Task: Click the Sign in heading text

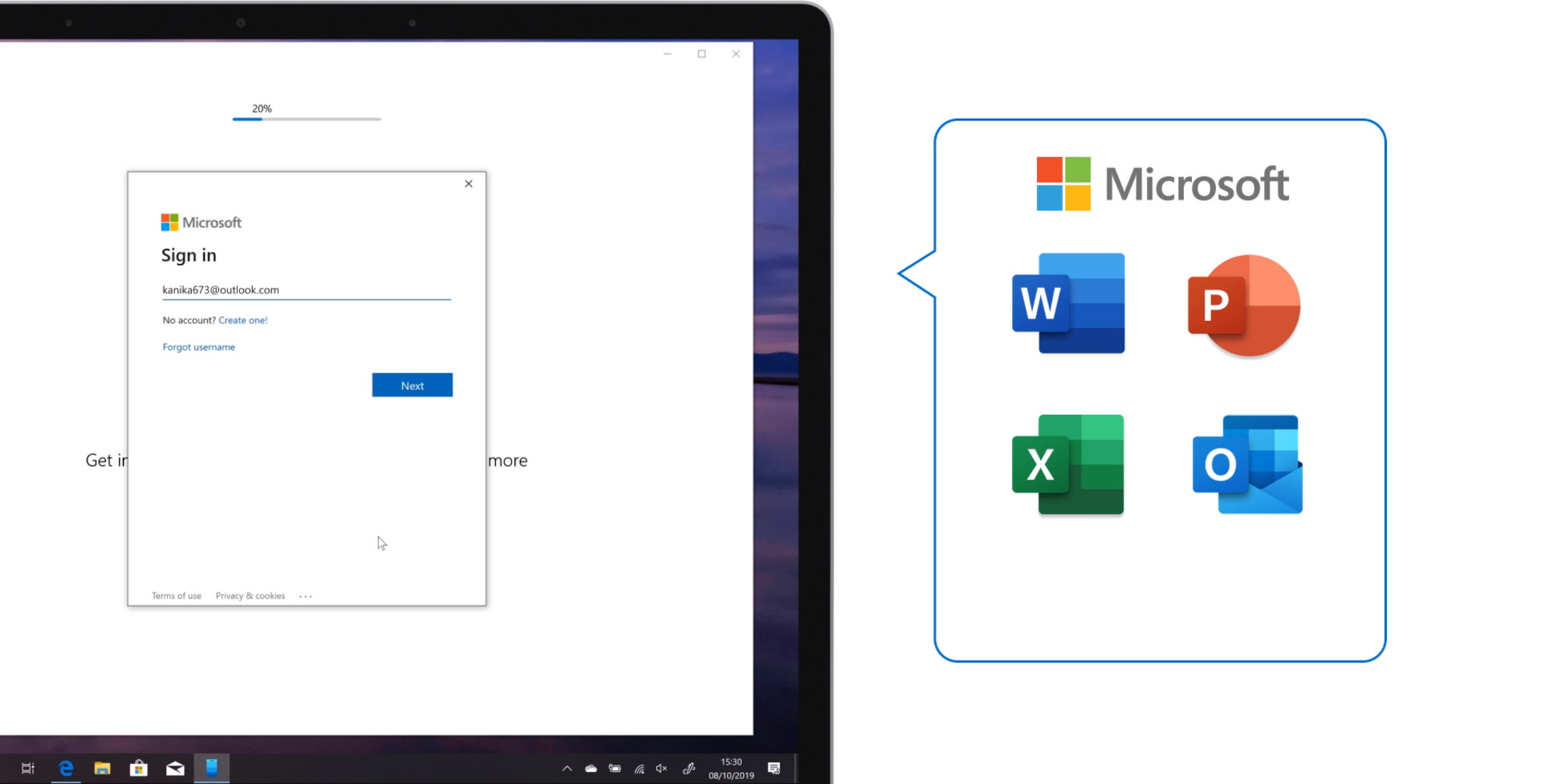Action: (x=189, y=255)
